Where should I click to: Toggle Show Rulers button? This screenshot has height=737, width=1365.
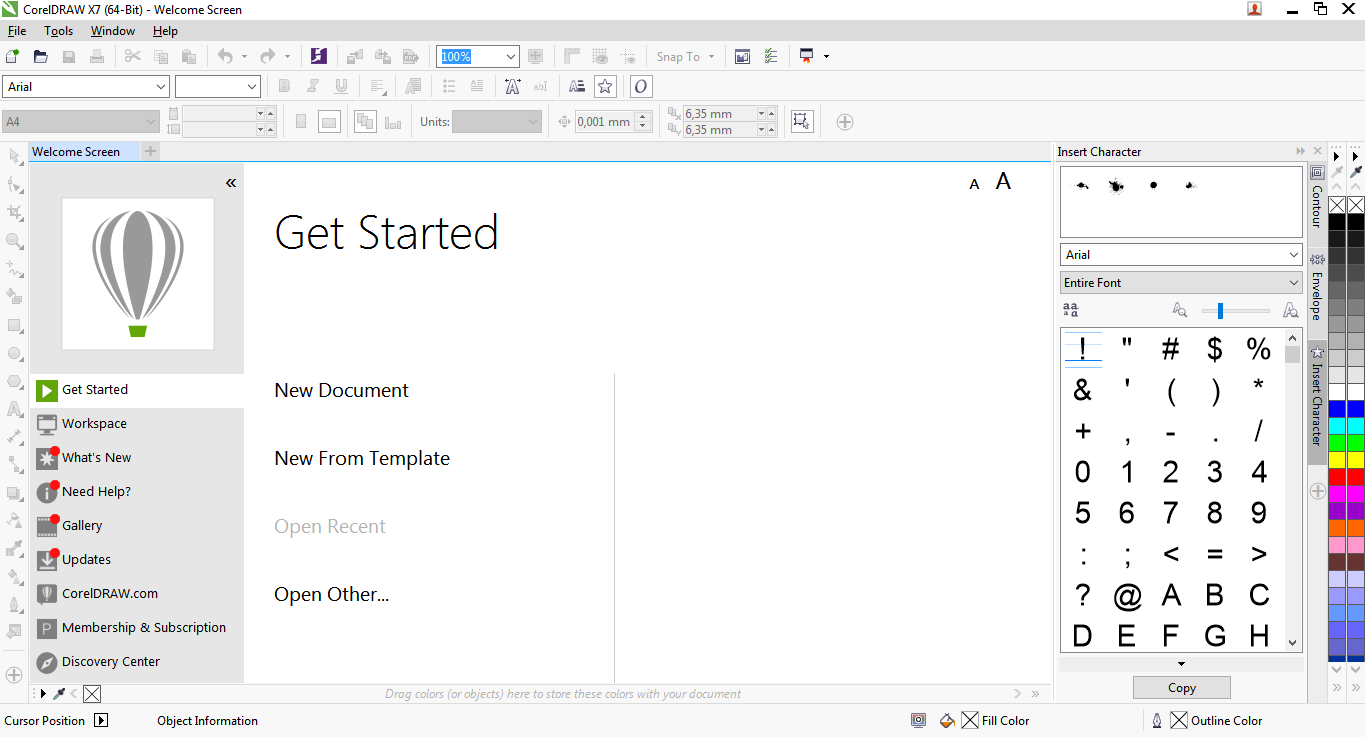572,56
